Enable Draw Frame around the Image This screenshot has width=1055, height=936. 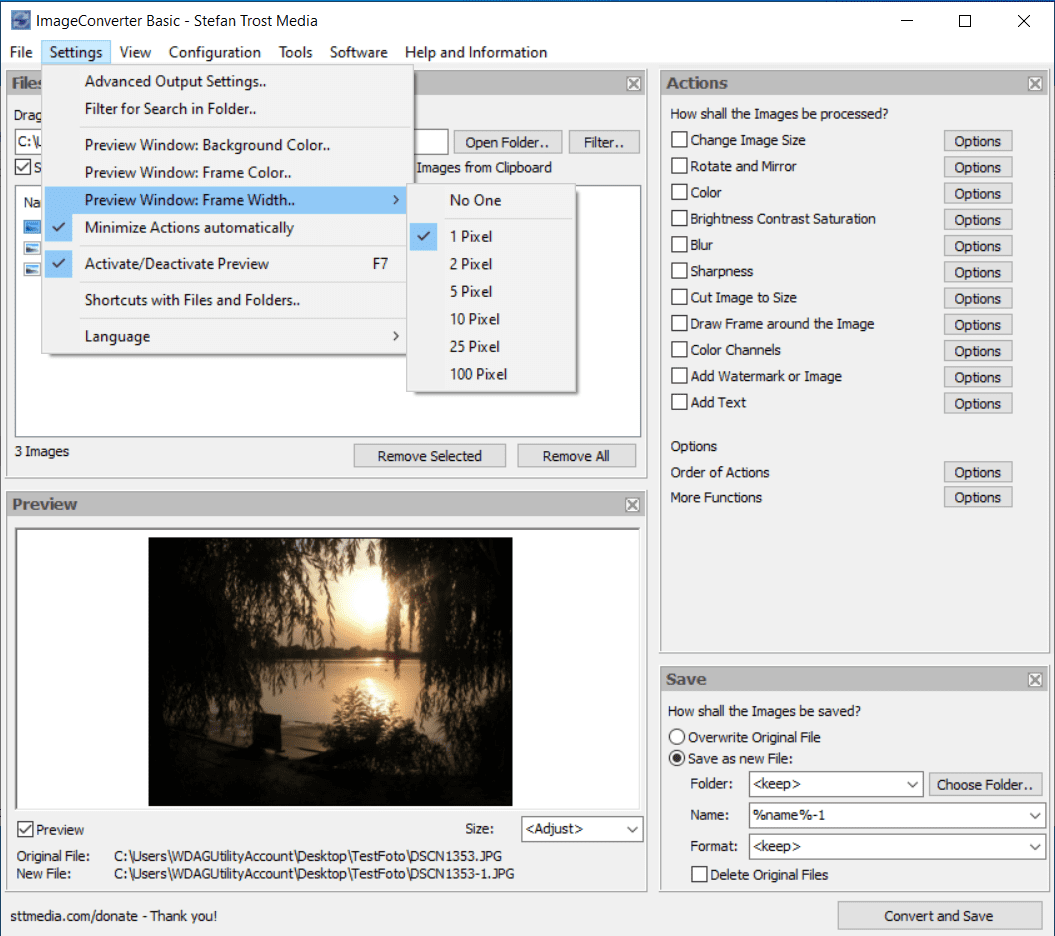pos(679,323)
